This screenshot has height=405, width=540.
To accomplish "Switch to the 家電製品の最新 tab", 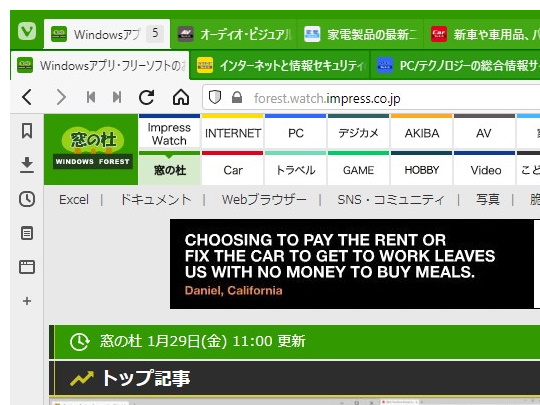I will pos(361,34).
